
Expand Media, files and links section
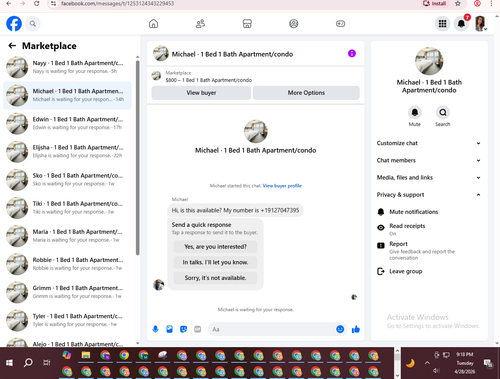pos(429,177)
